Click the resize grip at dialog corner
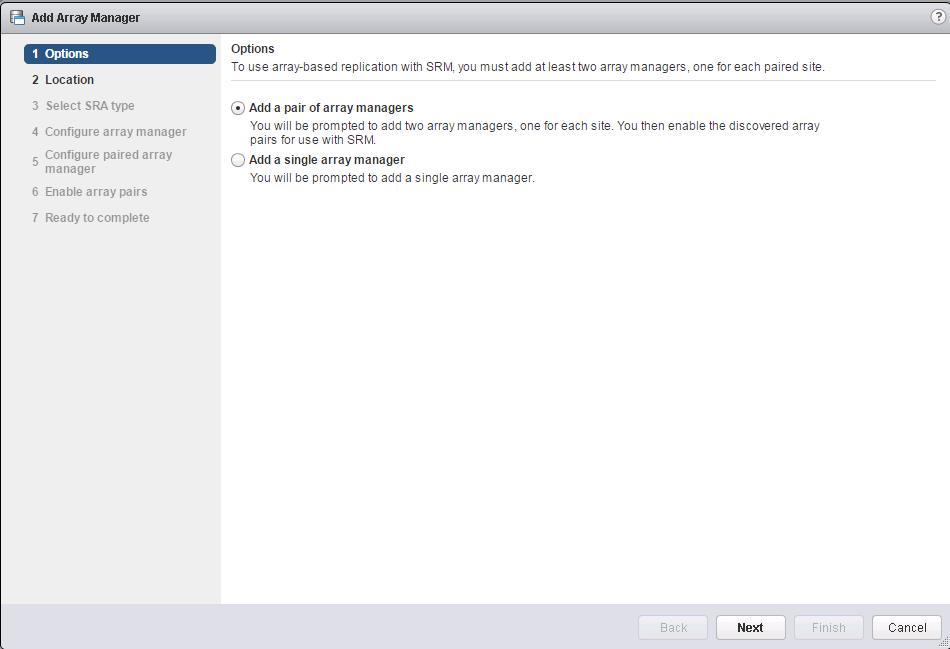Image resolution: width=950 pixels, height=649 pixels. tap(944, 643)
